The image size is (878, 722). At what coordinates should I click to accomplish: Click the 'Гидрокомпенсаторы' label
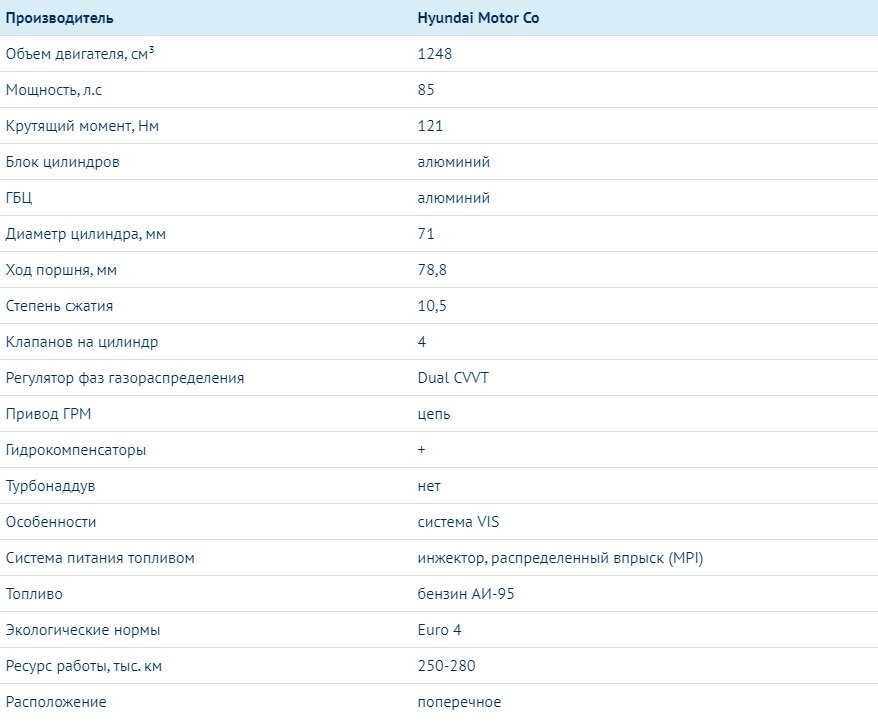point(76,450)
